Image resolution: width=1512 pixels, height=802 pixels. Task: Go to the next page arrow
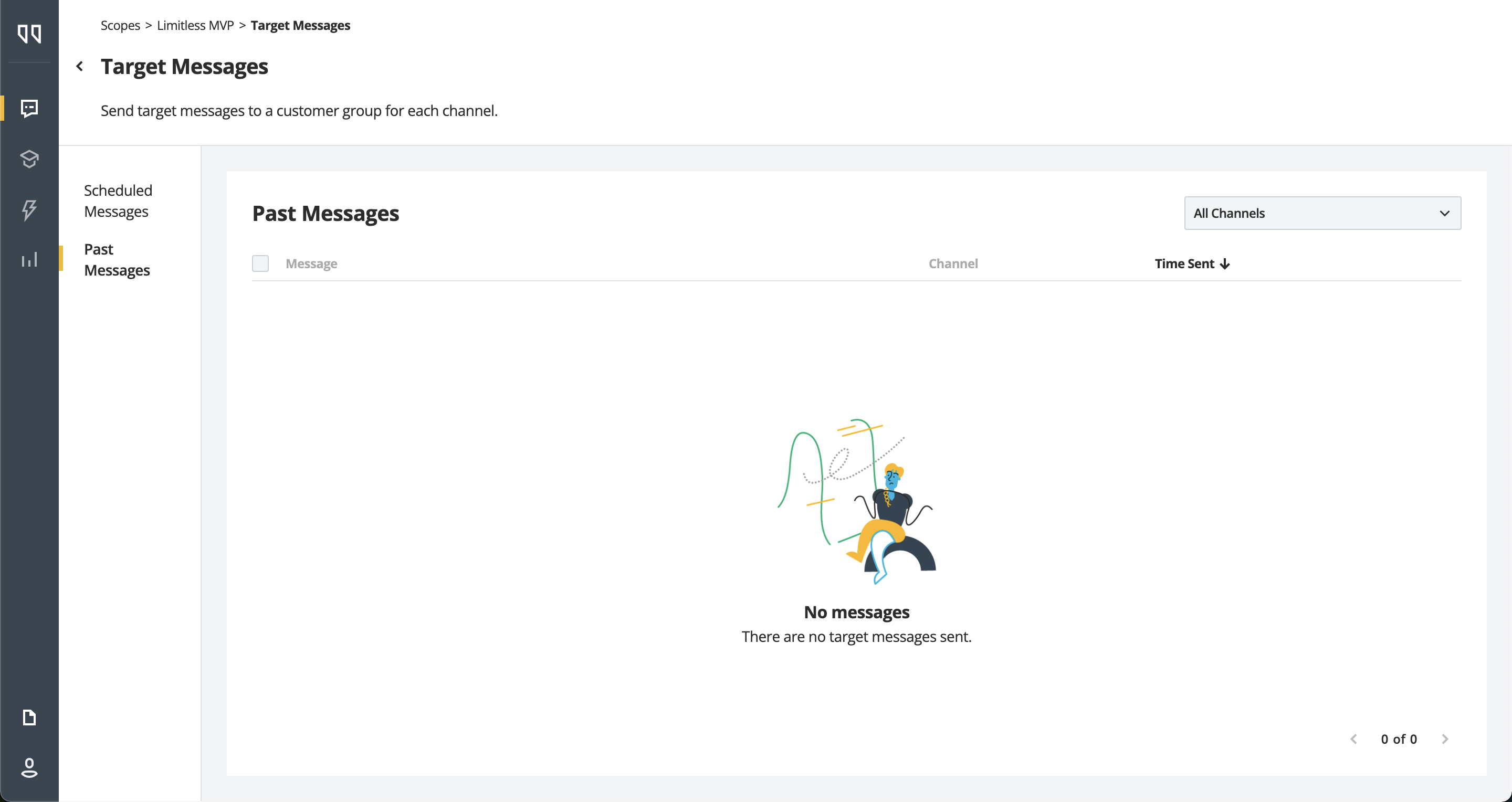1444,738
